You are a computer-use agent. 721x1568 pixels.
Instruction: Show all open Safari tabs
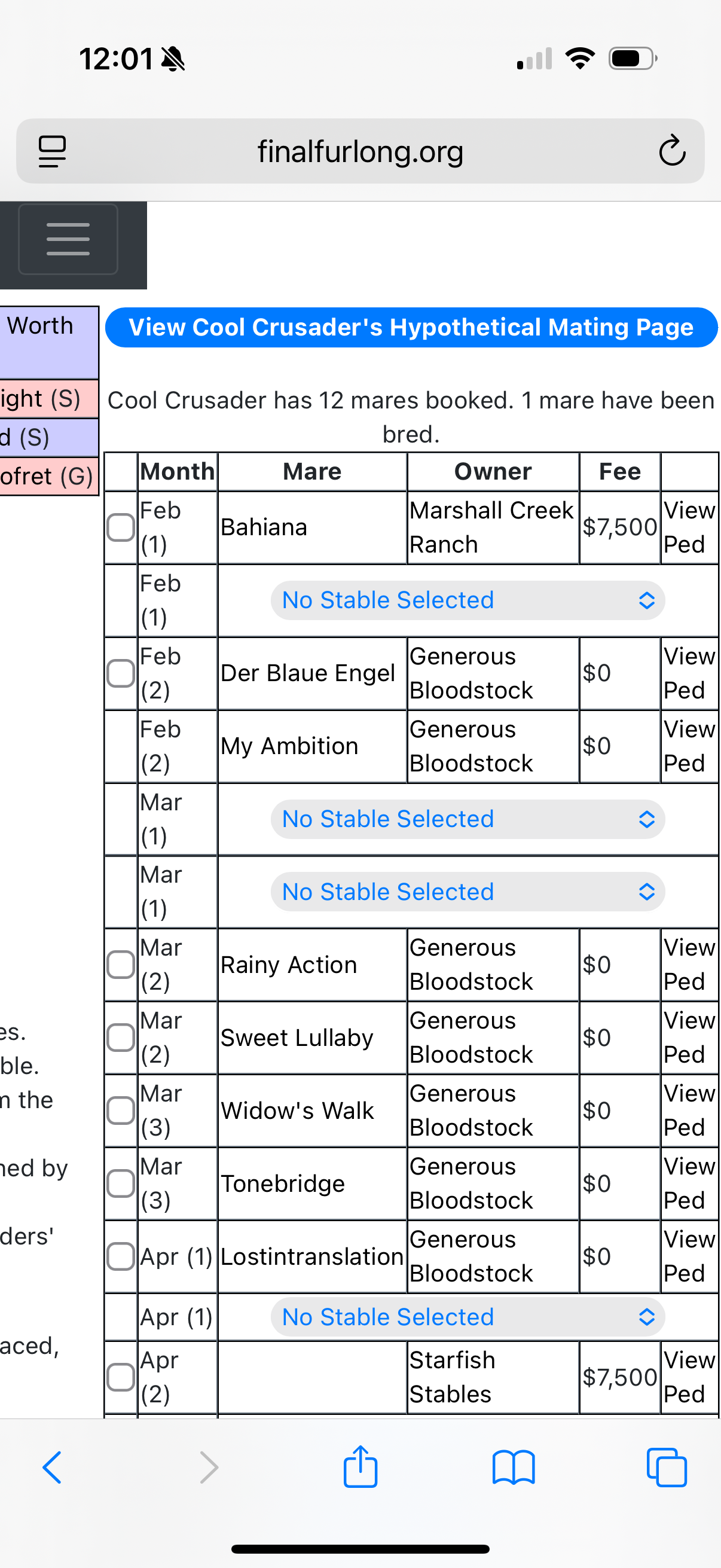click(x=667, y=1467)
